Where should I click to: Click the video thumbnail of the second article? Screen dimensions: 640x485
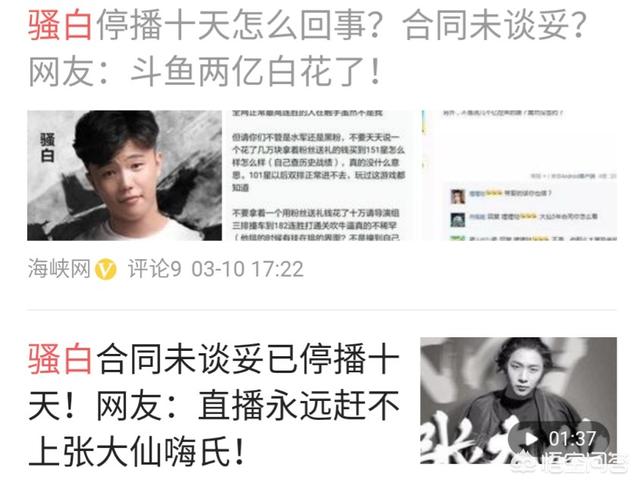[x=518, y=400]
